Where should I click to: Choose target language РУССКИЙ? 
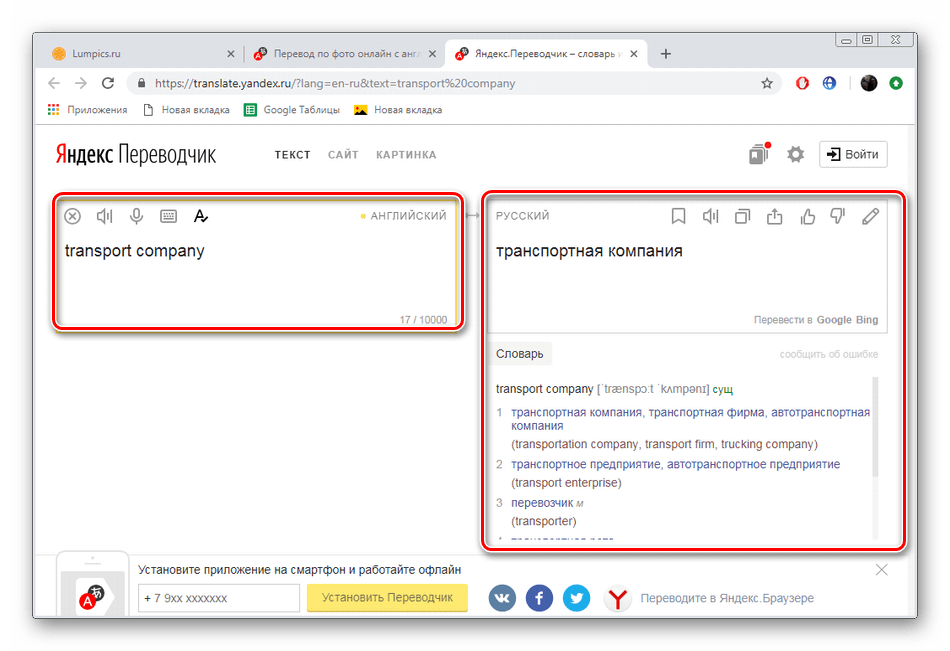(x=522, y=216)
